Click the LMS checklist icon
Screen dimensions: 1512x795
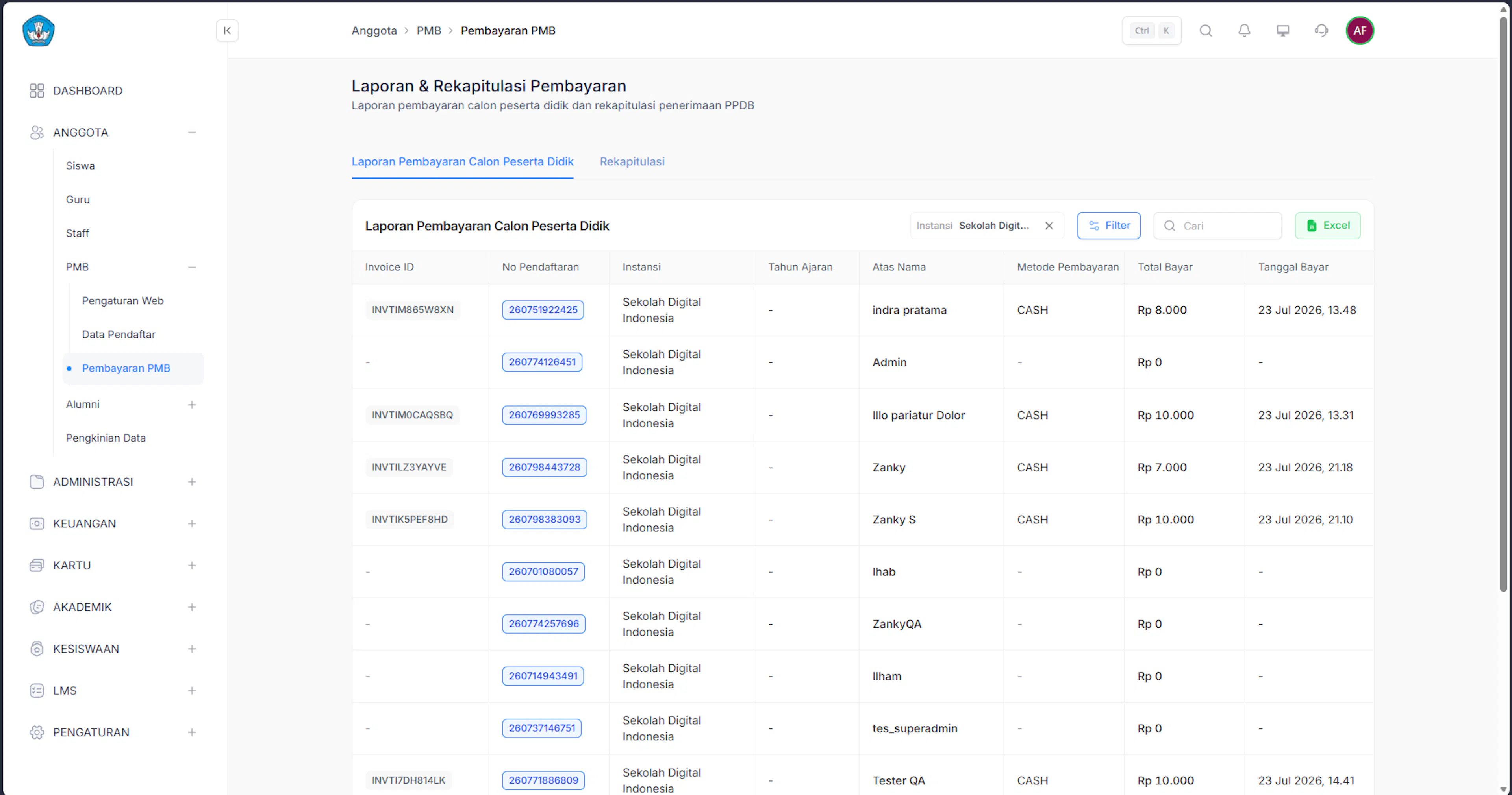click(x=36, y=691)
